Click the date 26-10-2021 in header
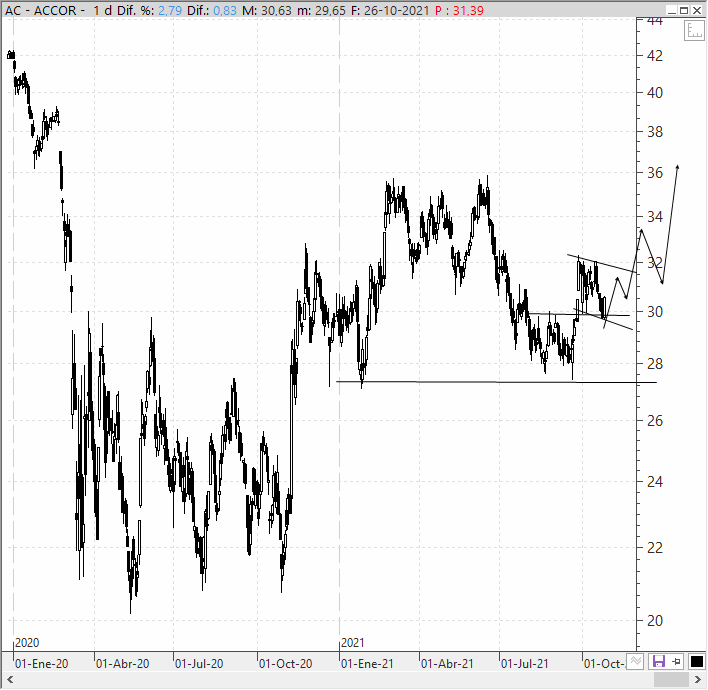This screenshot has height=690, width=708. pos(396,10)
